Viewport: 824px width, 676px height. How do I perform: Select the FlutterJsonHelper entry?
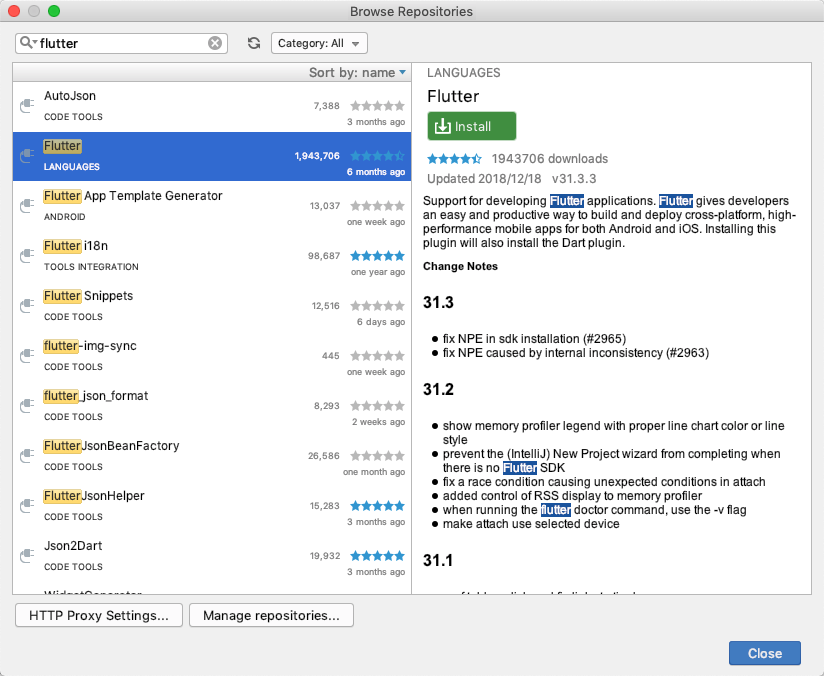point(212,506)
